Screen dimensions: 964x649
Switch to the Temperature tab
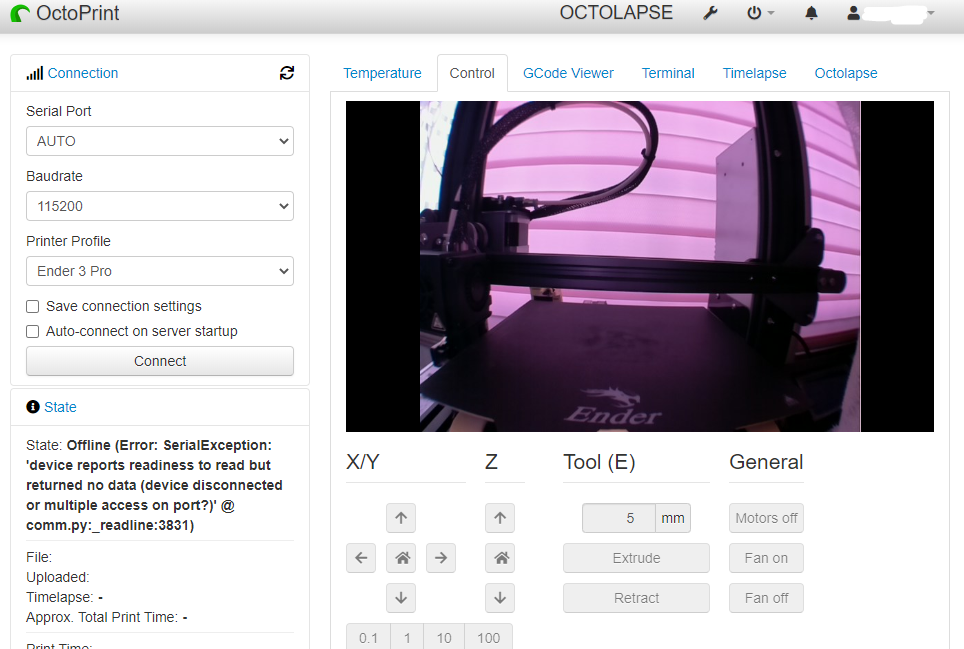[x=382, y=73]
